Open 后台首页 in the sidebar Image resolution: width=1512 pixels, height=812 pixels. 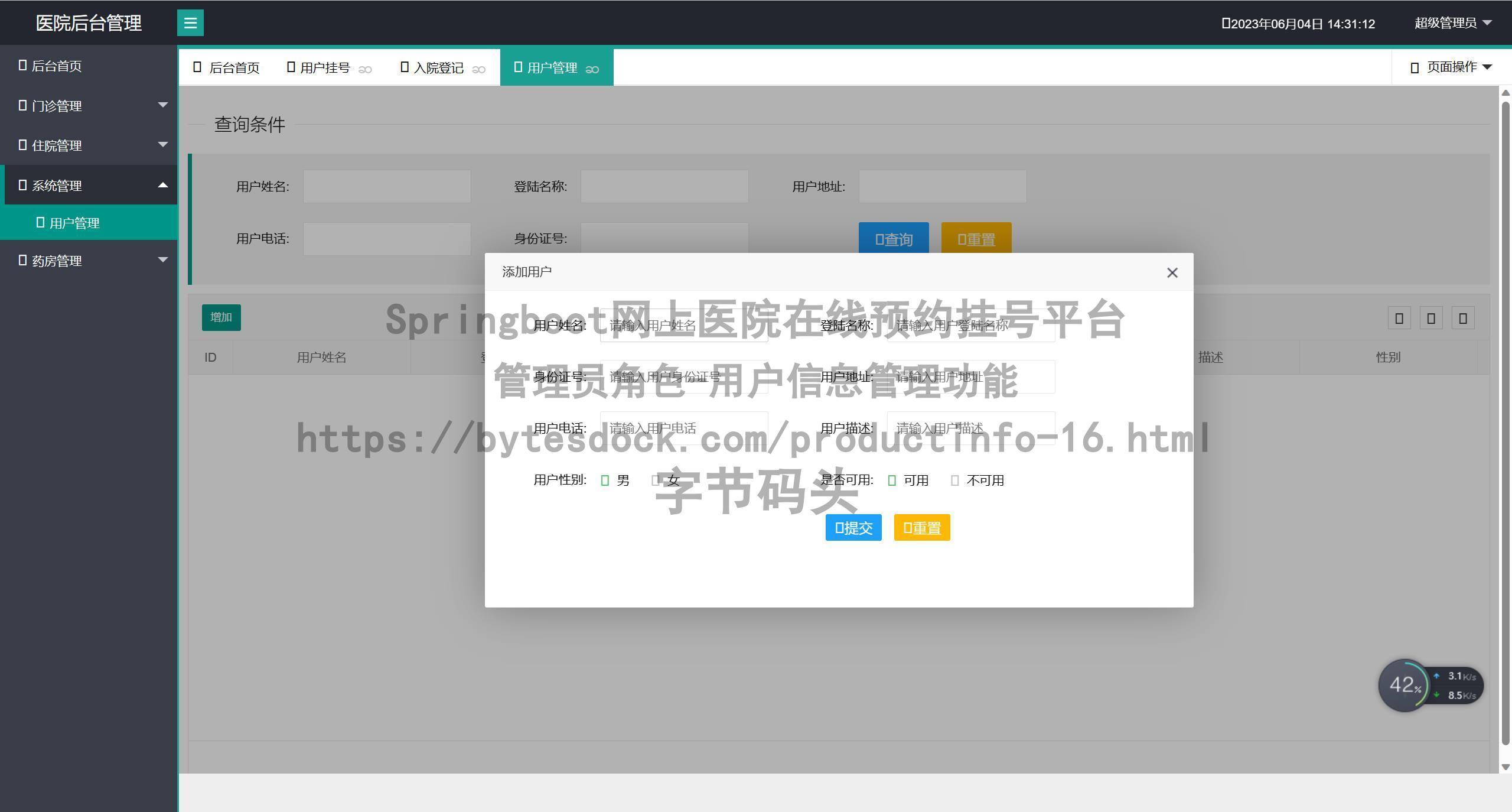[x=89, y=66]
